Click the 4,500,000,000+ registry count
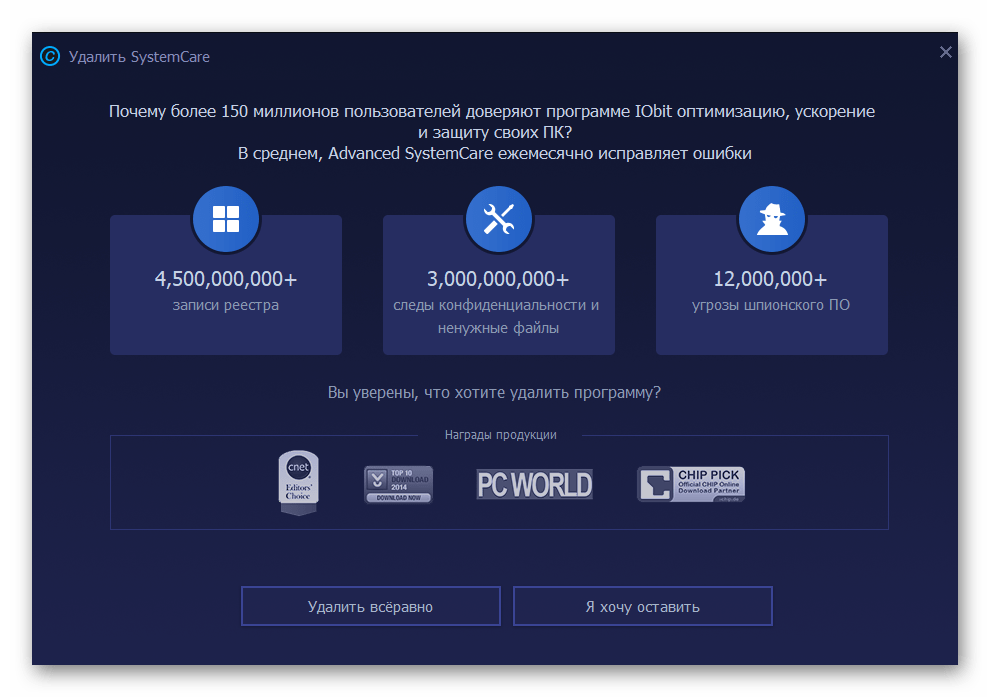Screen dimensions: 990x697 point(226,278)
